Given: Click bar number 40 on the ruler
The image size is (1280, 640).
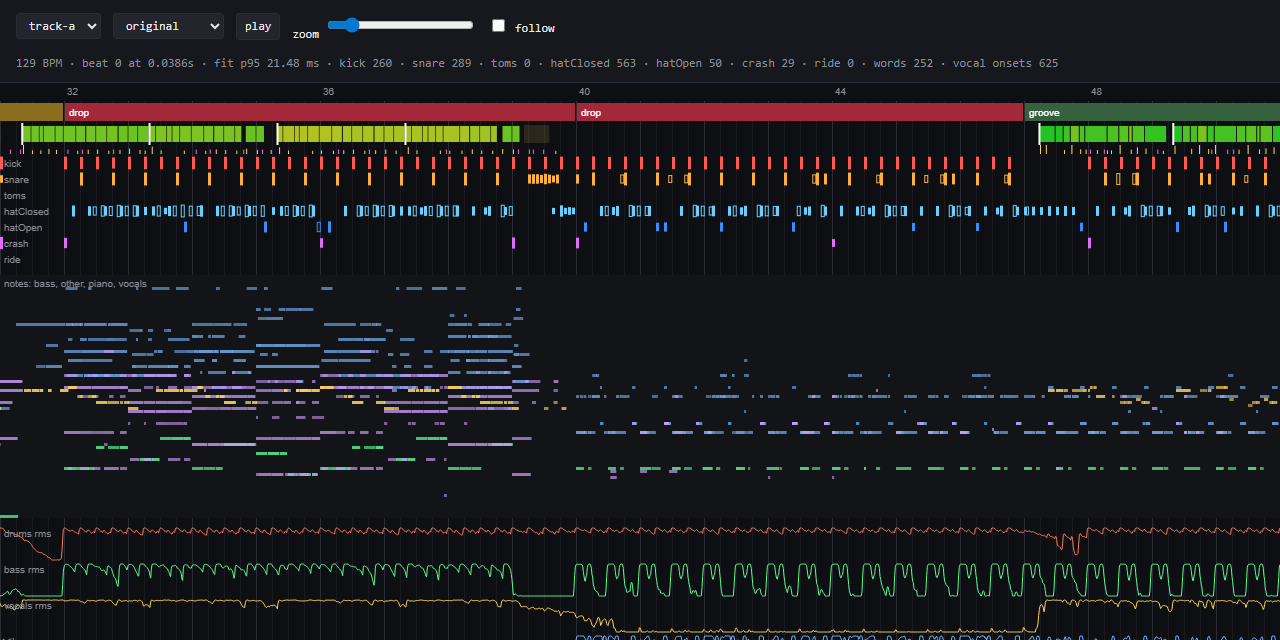Looking at the screenshot, I should click(x=584, y=92).
